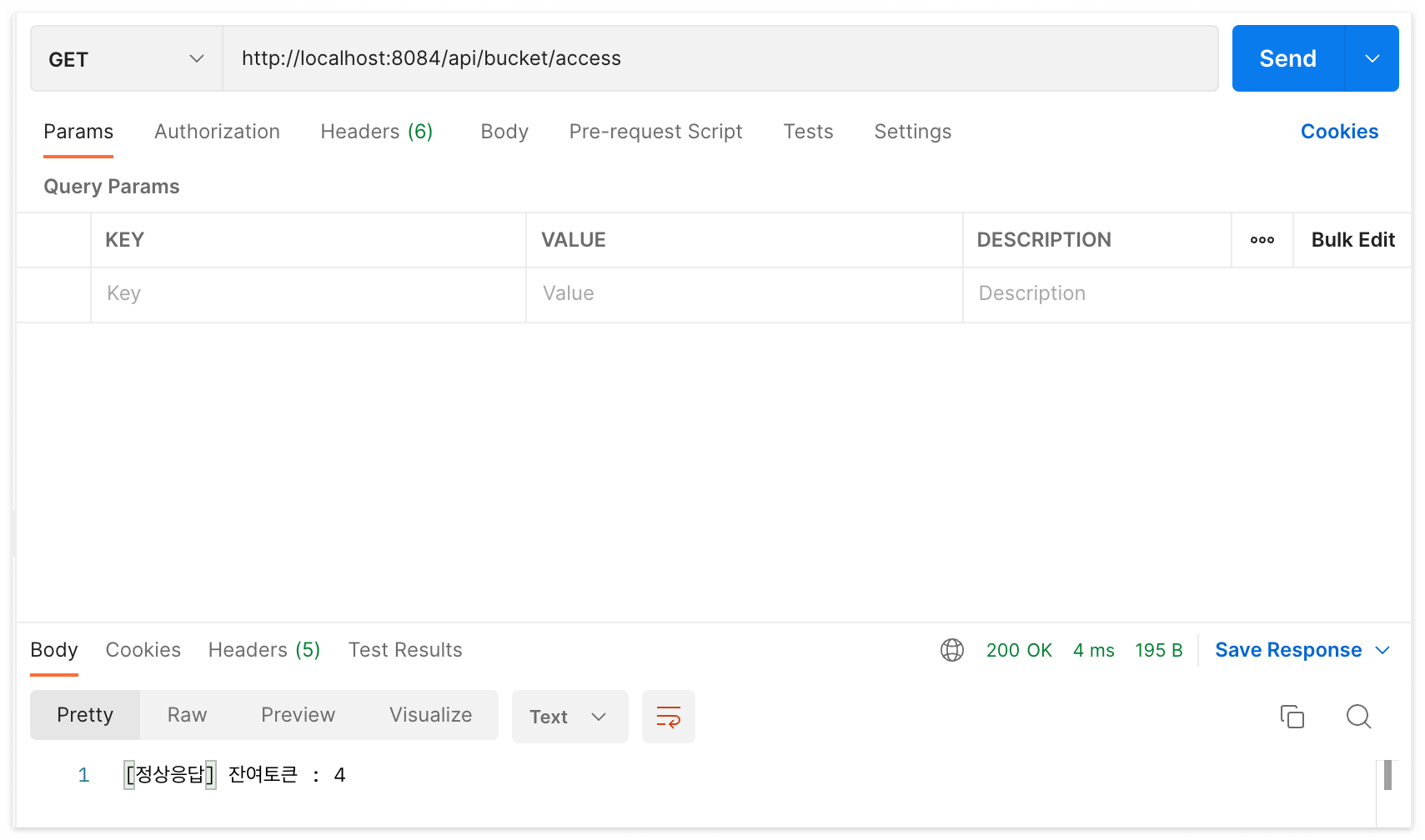This screenshot has height=840, width=1425.
Task: View the response Headers (5) tab
Action: pos(264,650)
